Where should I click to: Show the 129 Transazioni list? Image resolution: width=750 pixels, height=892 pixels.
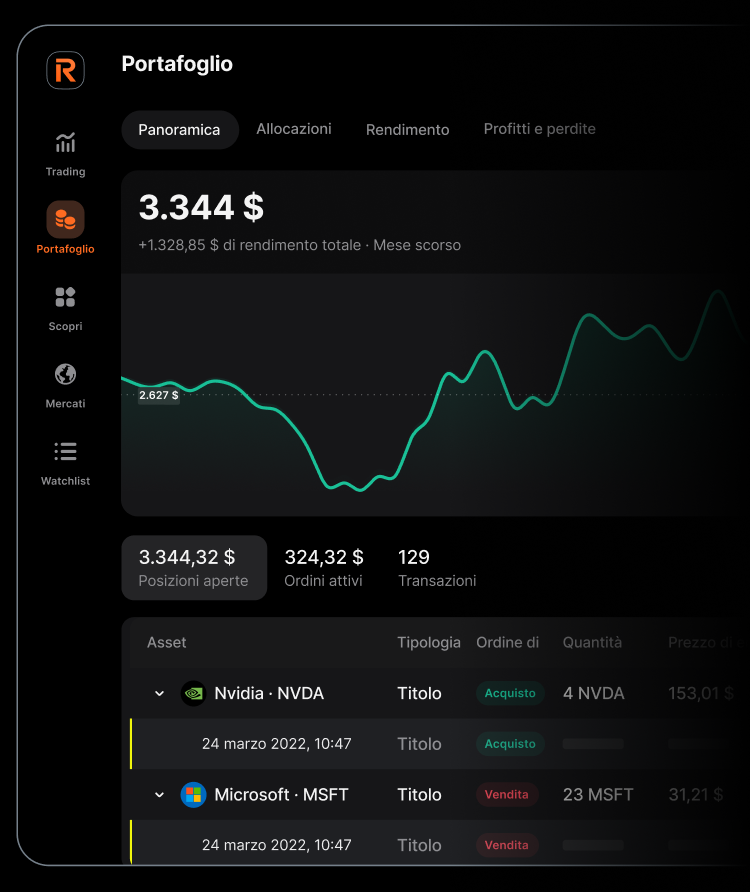pyautogui.click(x=437, y=568)
